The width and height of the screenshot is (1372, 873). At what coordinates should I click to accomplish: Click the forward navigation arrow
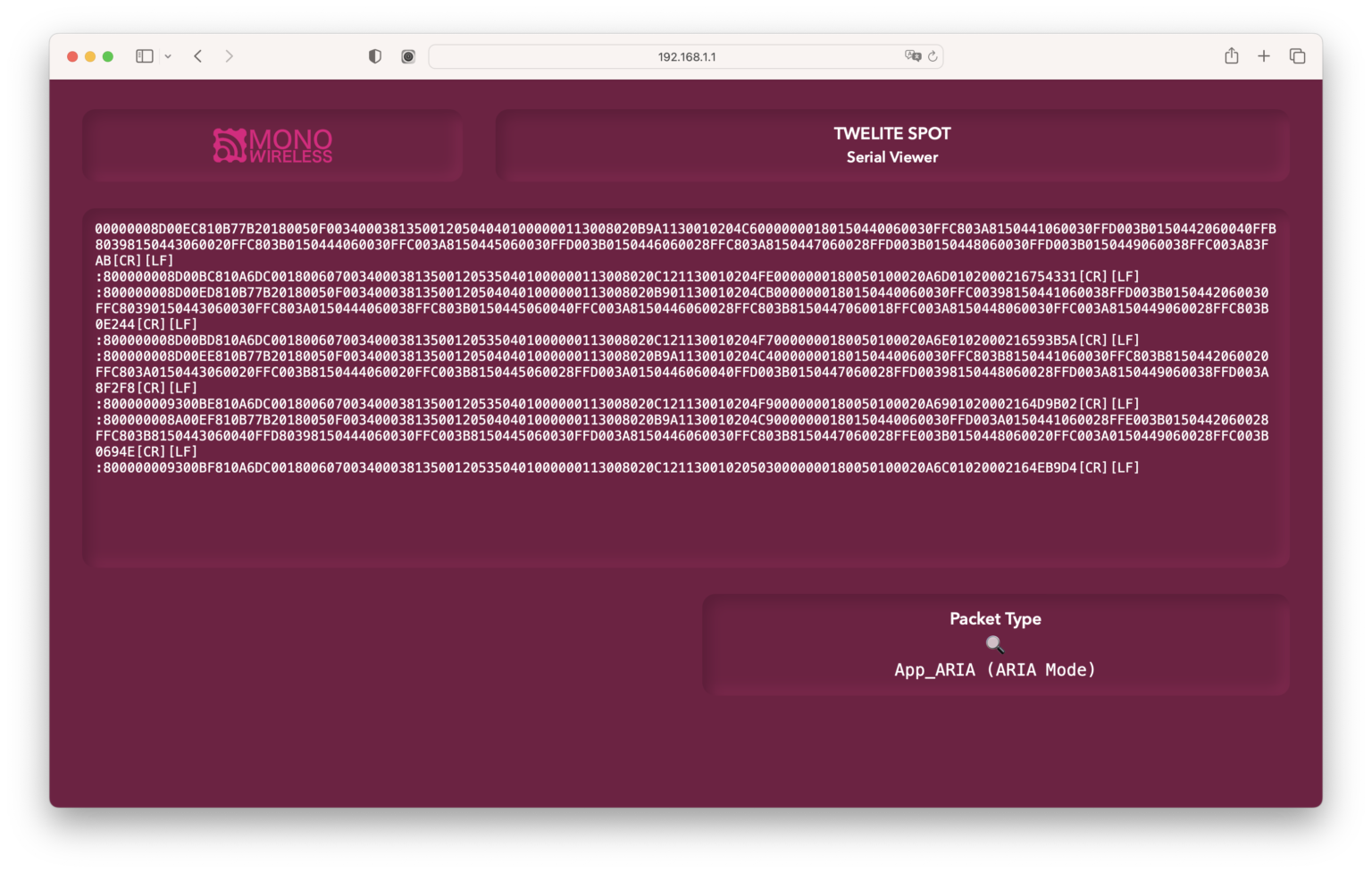coord(229,55)
